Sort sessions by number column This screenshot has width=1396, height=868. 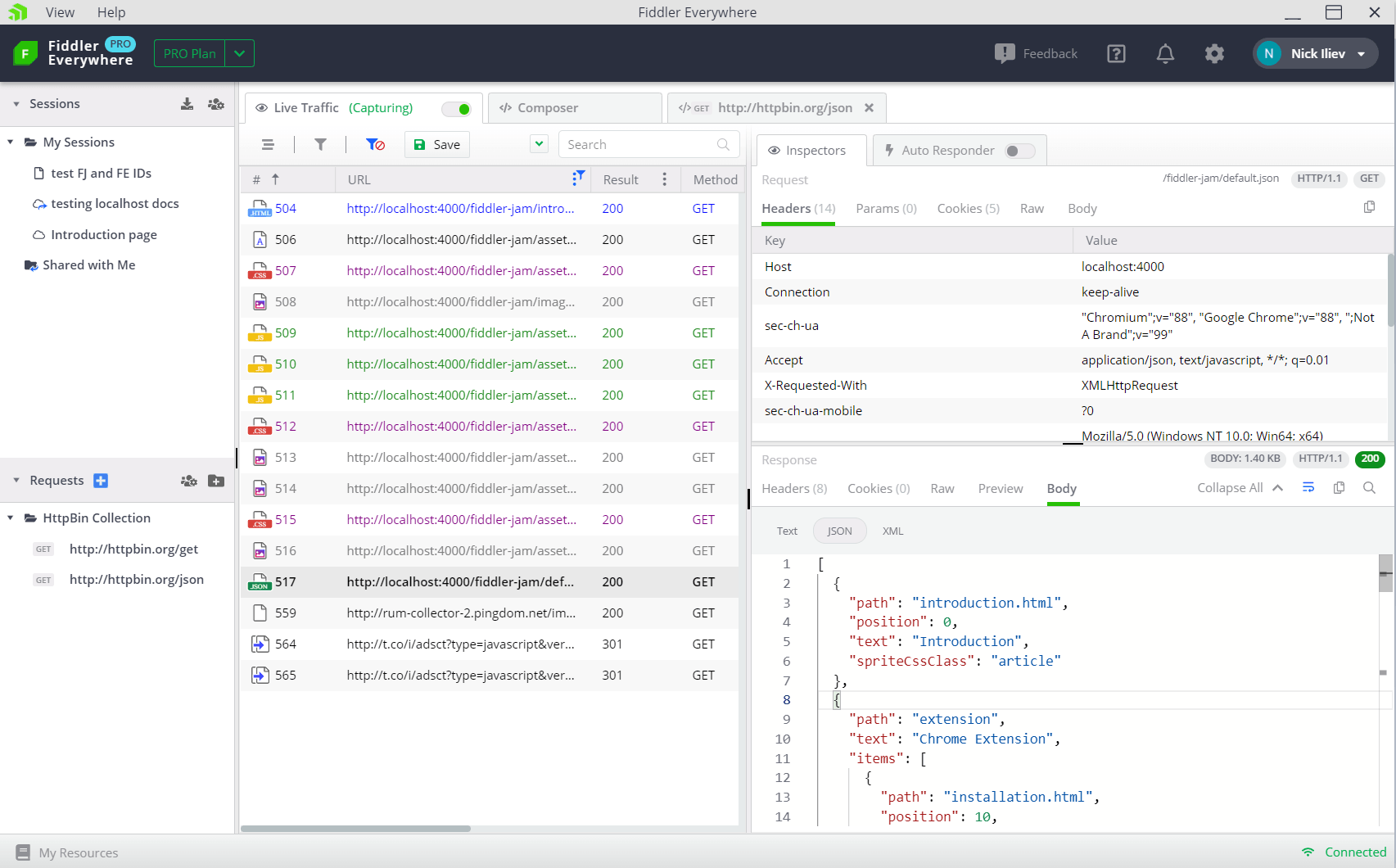click(266, 179)
